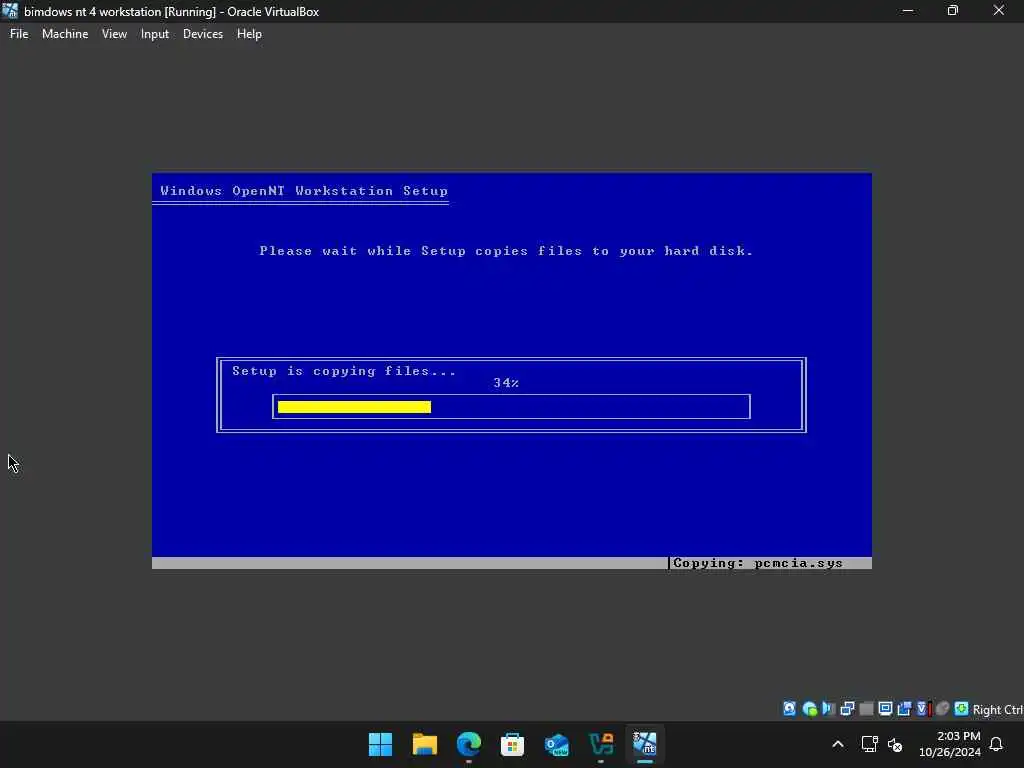Click the hard disk activity indicator
The width and height of the screenshot is (1024, 768).
coord(790,709)
